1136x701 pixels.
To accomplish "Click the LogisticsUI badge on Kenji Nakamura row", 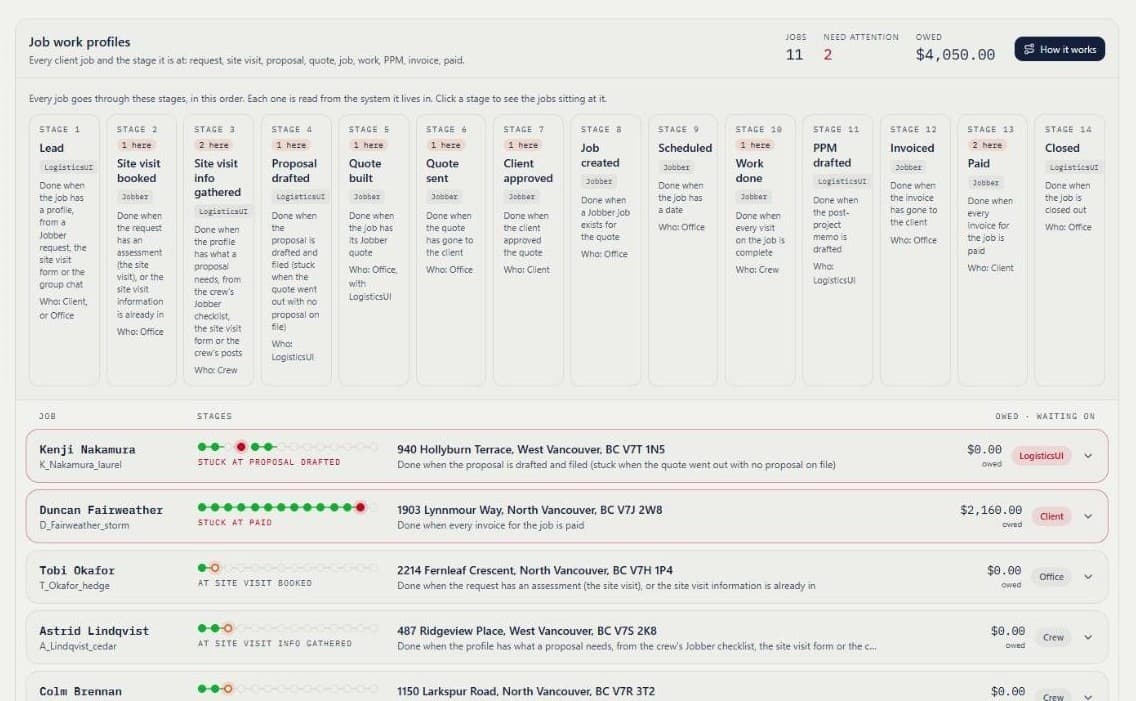I will click(1041, 456).
